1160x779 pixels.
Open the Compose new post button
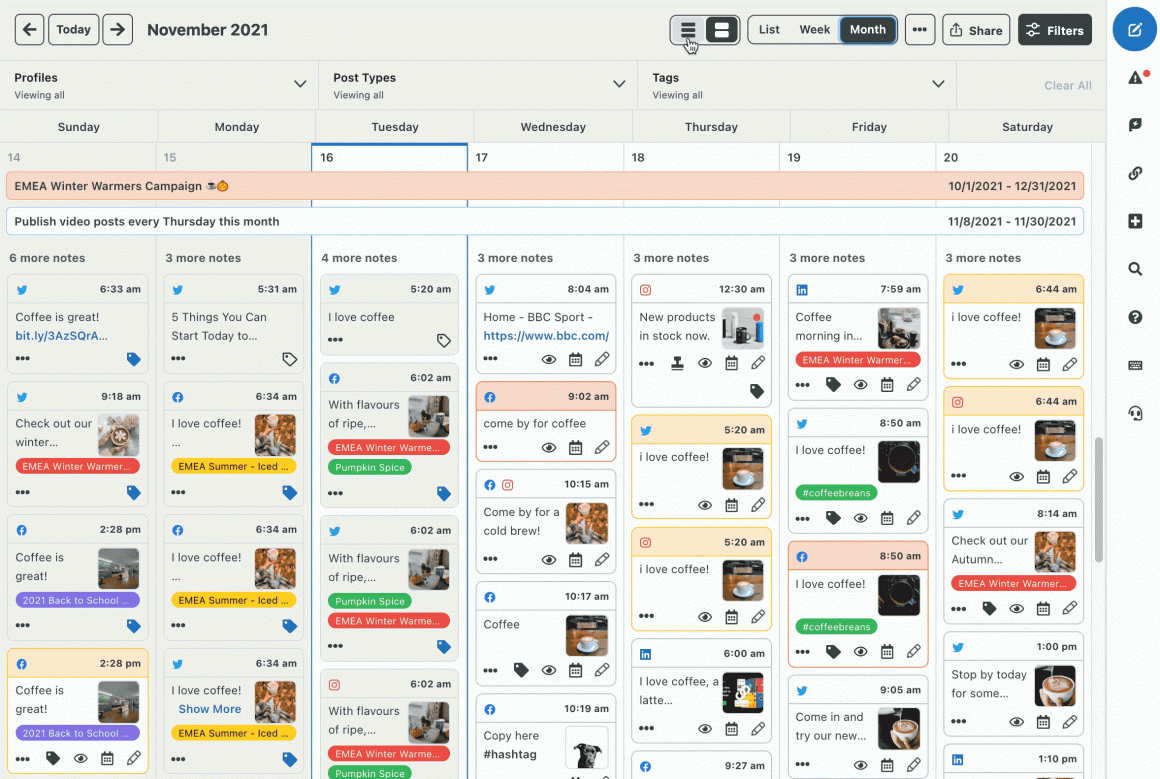(x=1135, y=30)
